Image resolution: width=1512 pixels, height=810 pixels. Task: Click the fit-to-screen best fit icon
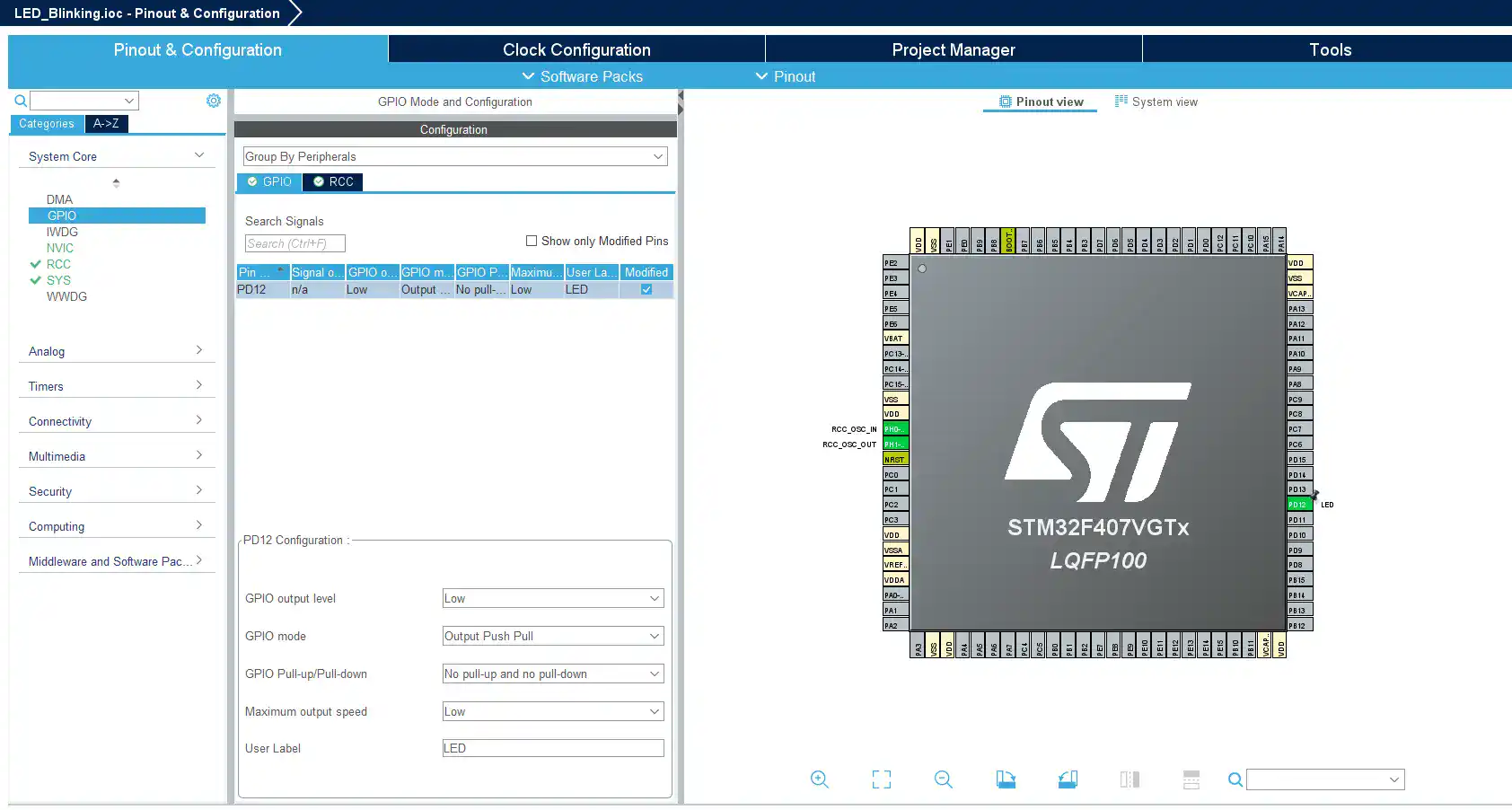point(882,779)
